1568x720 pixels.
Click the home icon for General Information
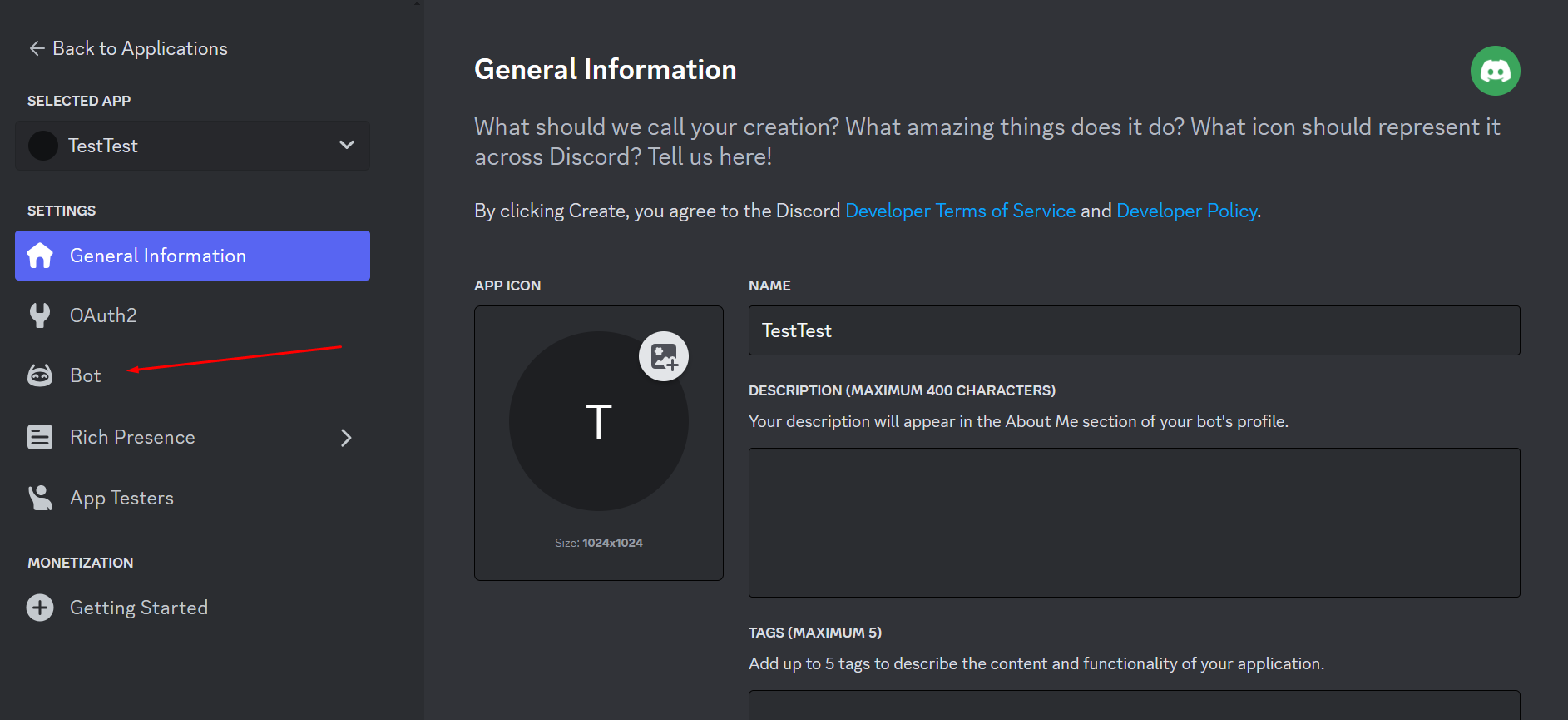pyautogui.click(x=40, y=256)
